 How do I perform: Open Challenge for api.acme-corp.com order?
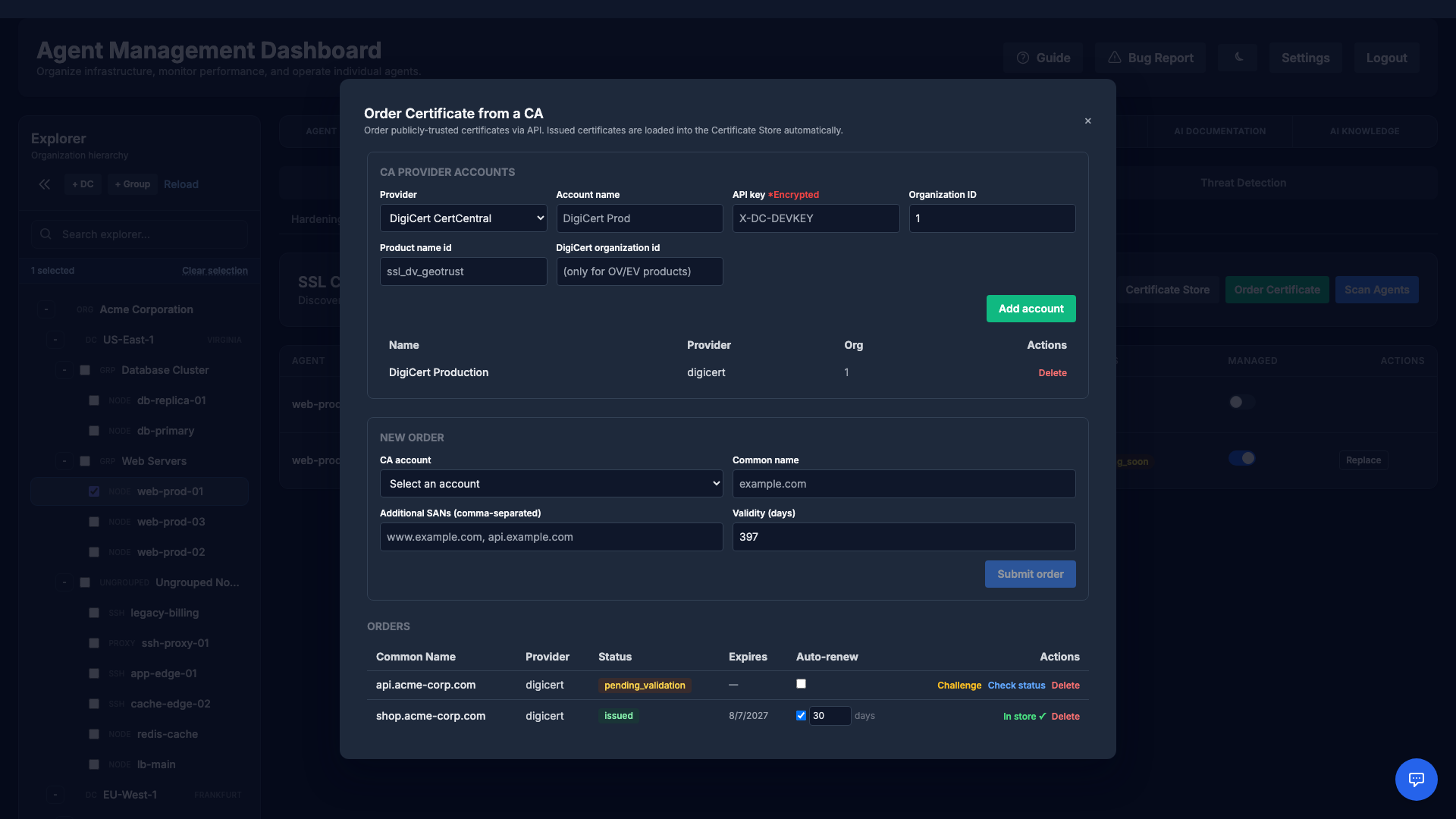(x=959, y=686)
